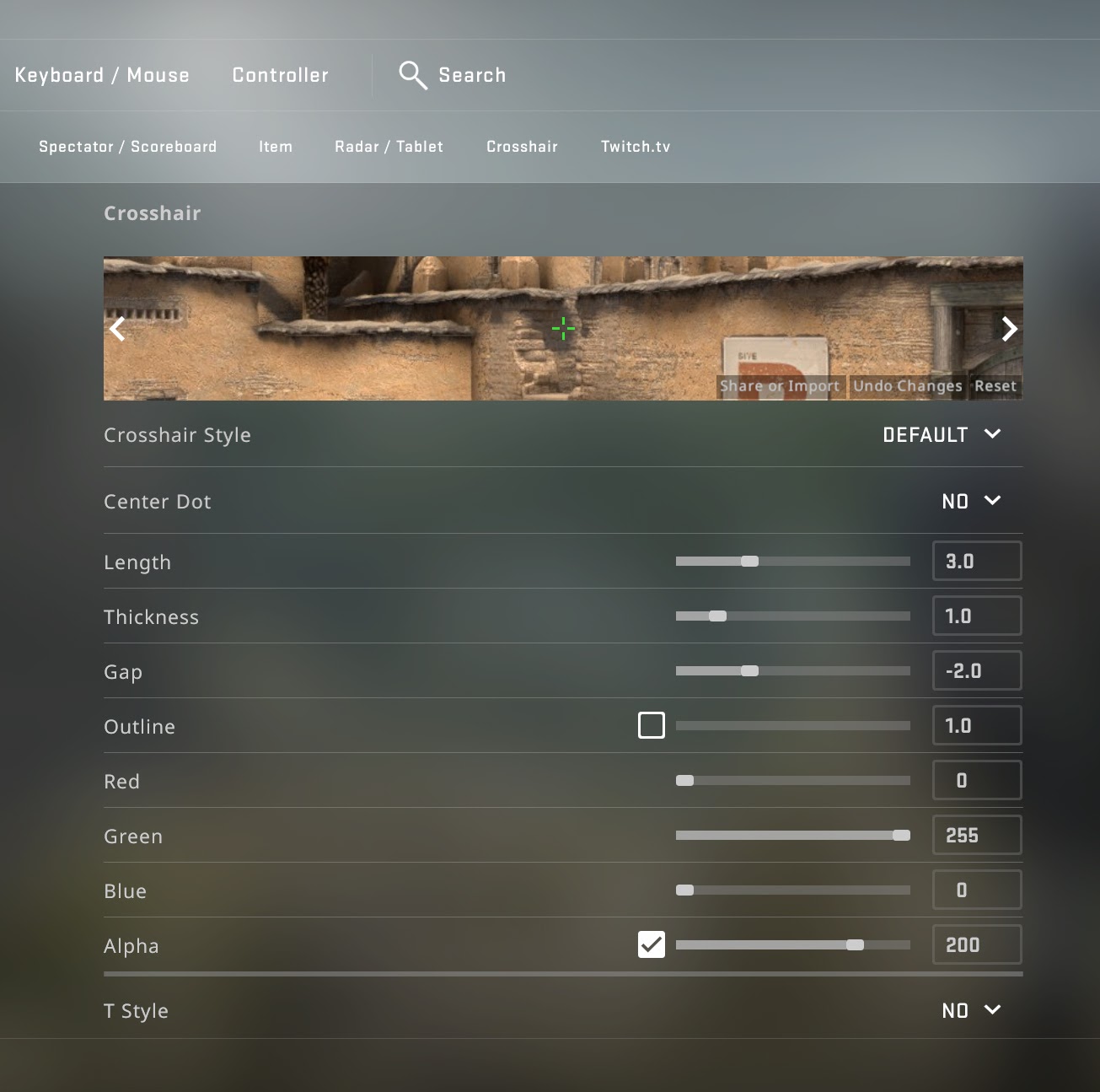Screen dimensions: 1100x1092
Task: Switch to Item section
Action: [x=276, y=147]
